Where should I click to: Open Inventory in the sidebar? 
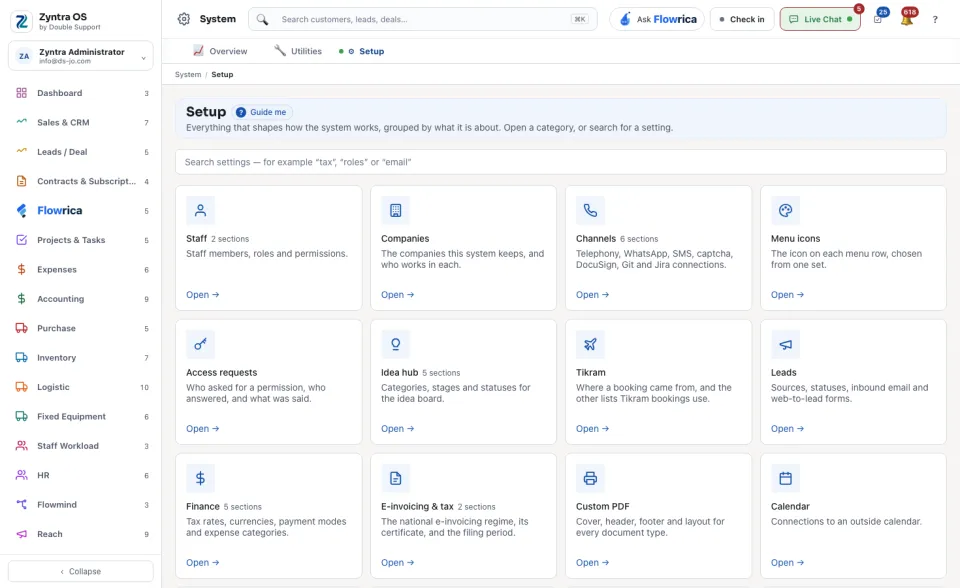[x=81, y=358]
